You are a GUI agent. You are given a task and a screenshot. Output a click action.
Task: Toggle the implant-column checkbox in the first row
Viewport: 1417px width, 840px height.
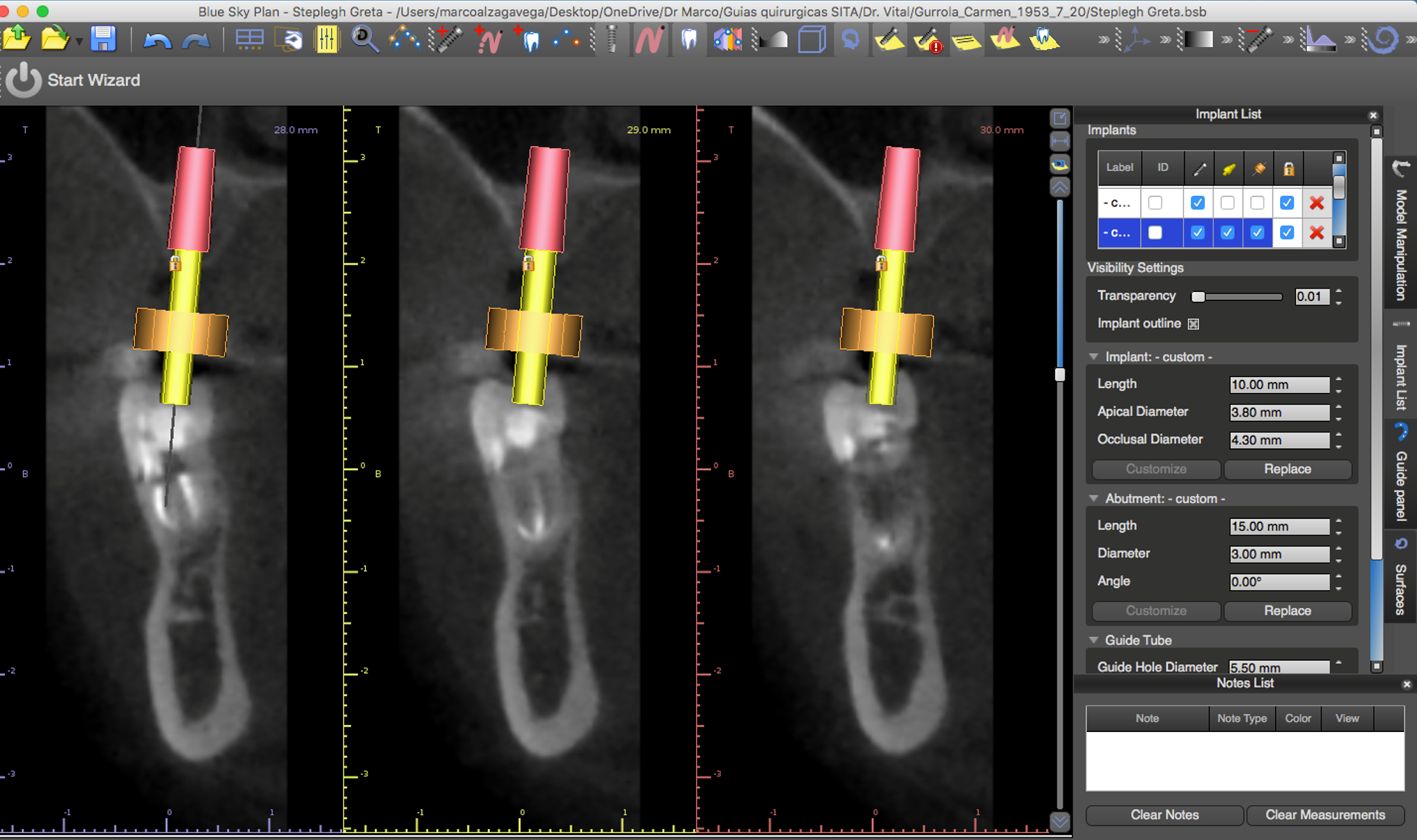pyautogui.click(x=1198, y=203)
